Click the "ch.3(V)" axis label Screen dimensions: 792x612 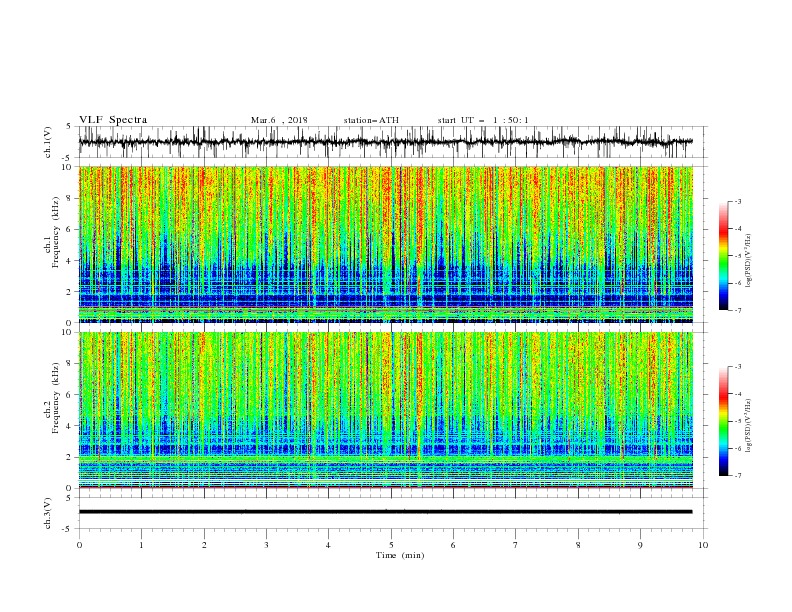[x=48, y=513]
